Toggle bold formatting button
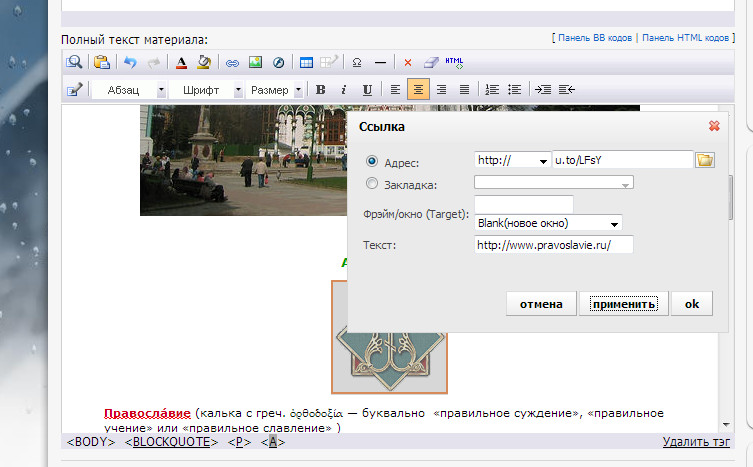The height and width of the screenshot is (467, 753). tap(321, 90)
